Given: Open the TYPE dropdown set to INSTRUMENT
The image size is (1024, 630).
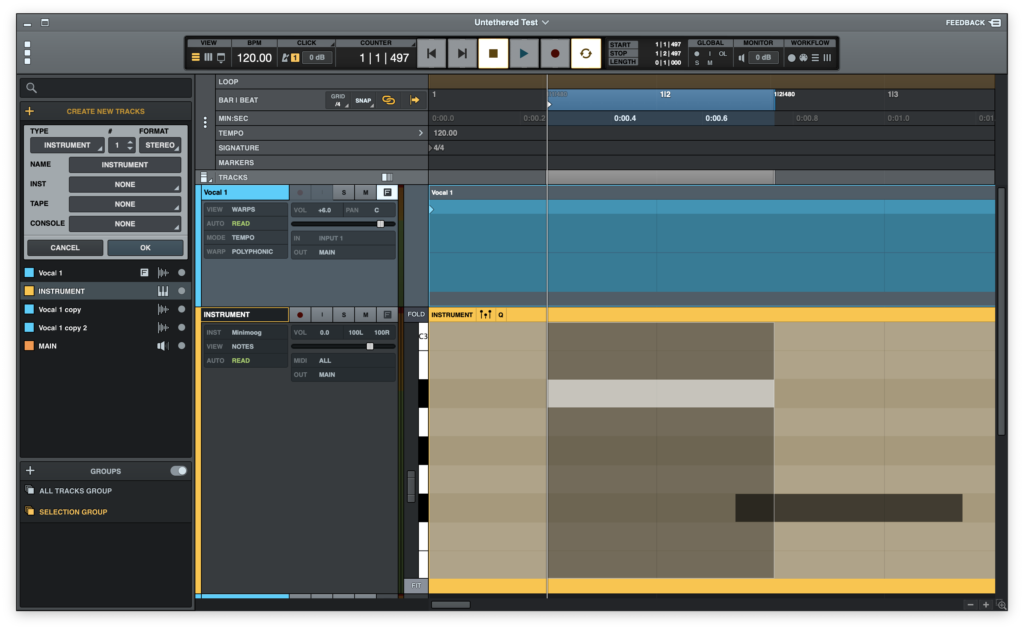Looking at the screenshot, I should [67, 145].
